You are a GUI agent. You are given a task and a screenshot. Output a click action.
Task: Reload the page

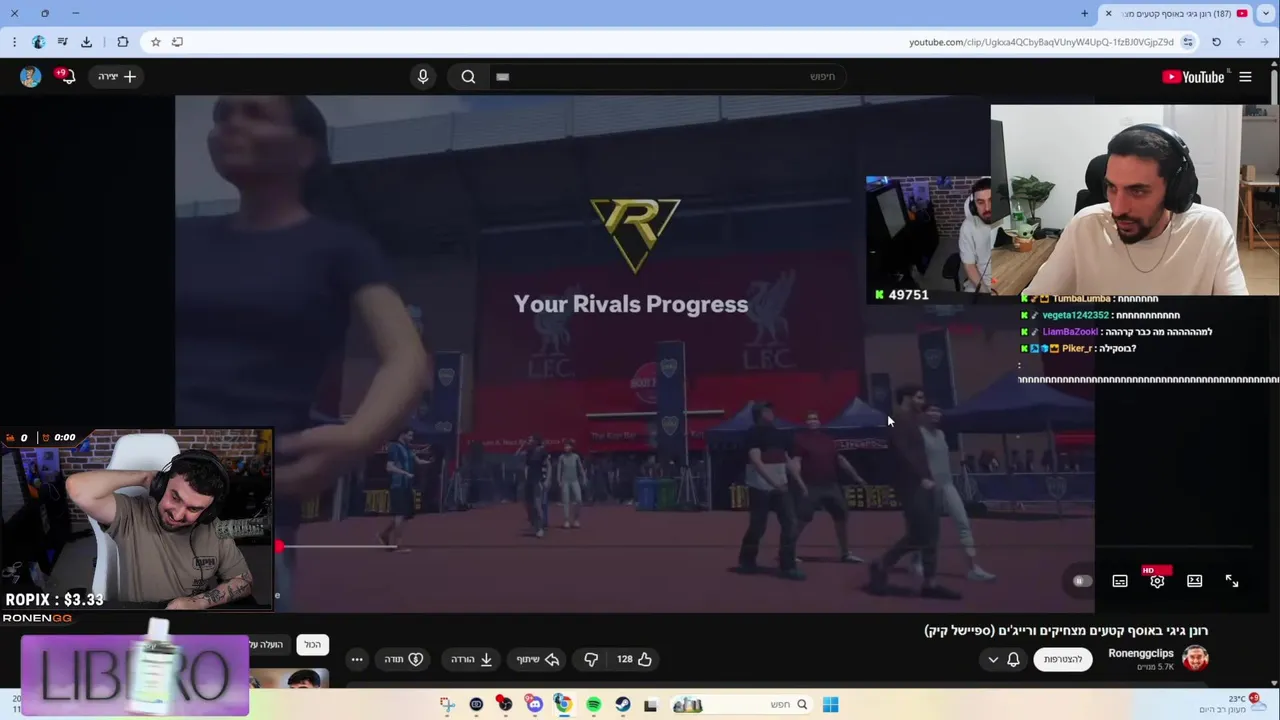click(x=1216, y=42)
